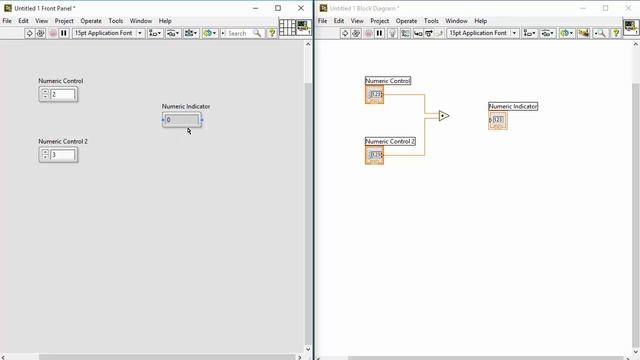The image size is (640, 360).
Task: Click the connector pane grid icon
Action: [287, 27]
